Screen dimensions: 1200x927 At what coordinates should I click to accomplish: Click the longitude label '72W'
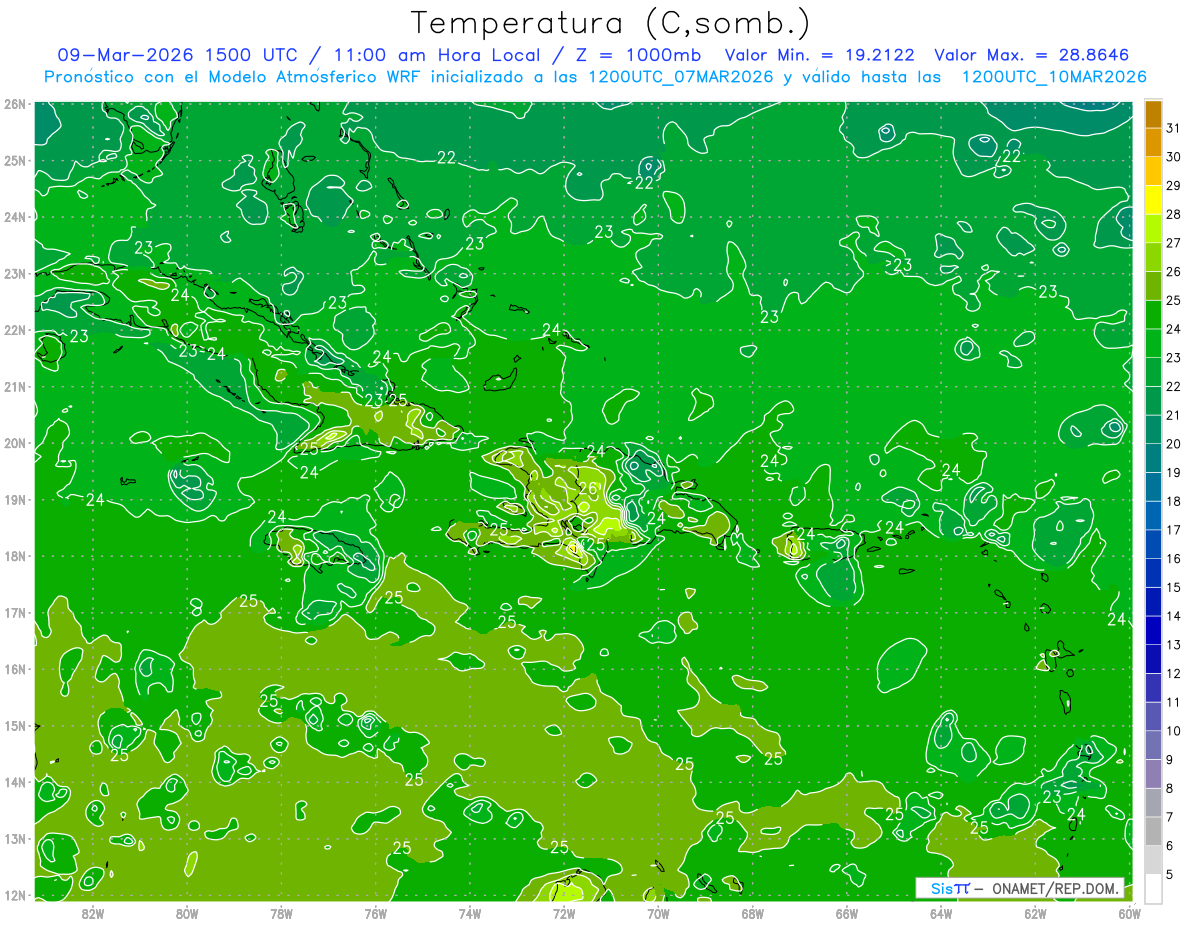564,912
